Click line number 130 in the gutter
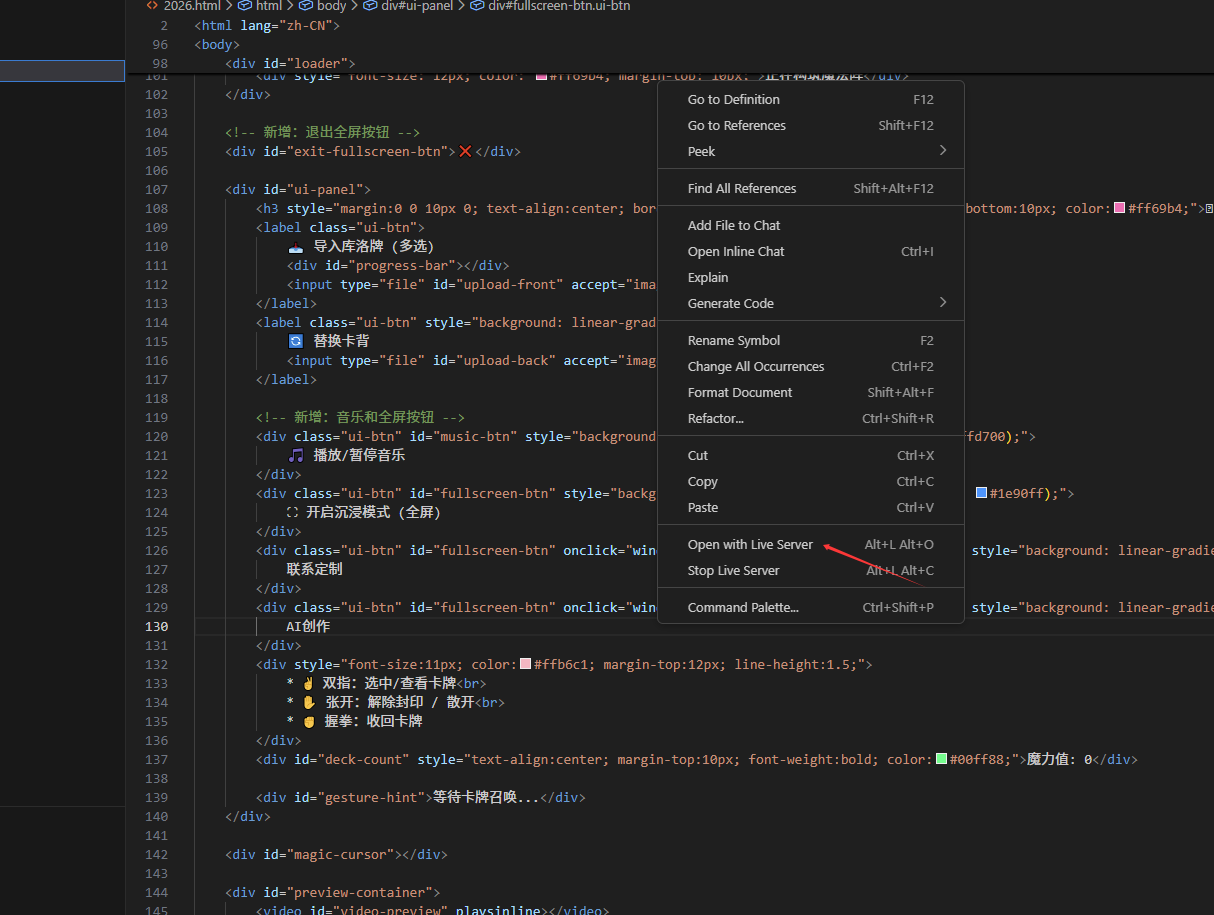The height and width of the screenshot is (915, 1214). point(156,627)
